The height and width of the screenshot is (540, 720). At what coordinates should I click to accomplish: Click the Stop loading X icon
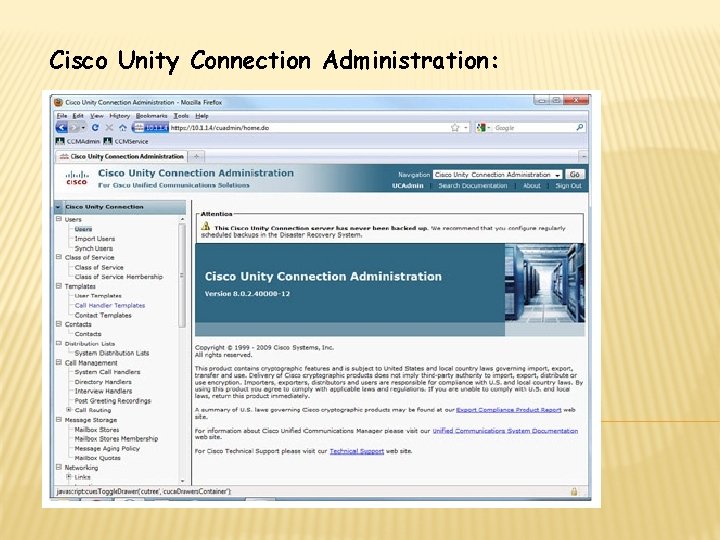(109, 128)
